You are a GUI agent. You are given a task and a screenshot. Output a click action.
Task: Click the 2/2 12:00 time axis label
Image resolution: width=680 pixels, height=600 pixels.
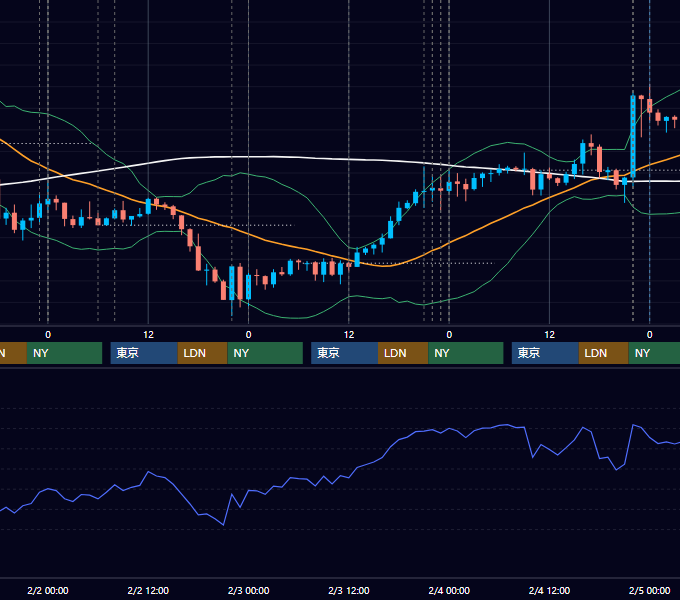pos(148,590)
